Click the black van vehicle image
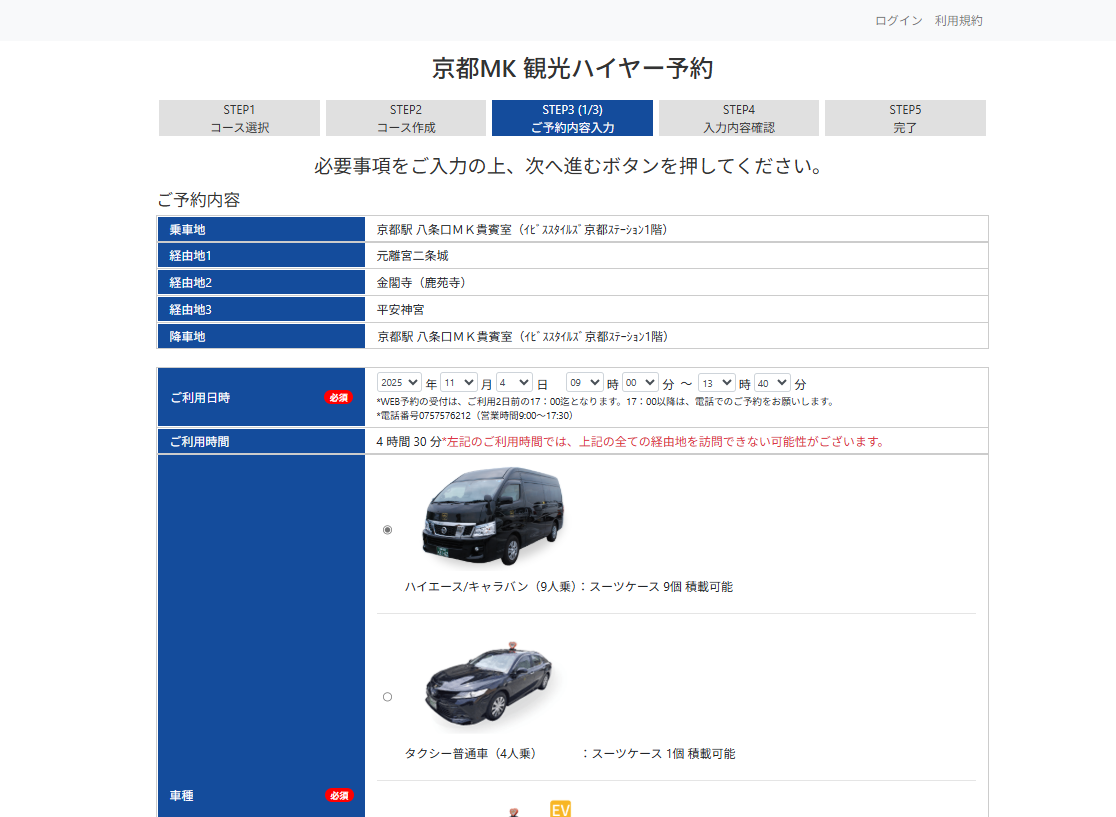The height and width of the screenshot is (817, 1116). click(493, 517)
